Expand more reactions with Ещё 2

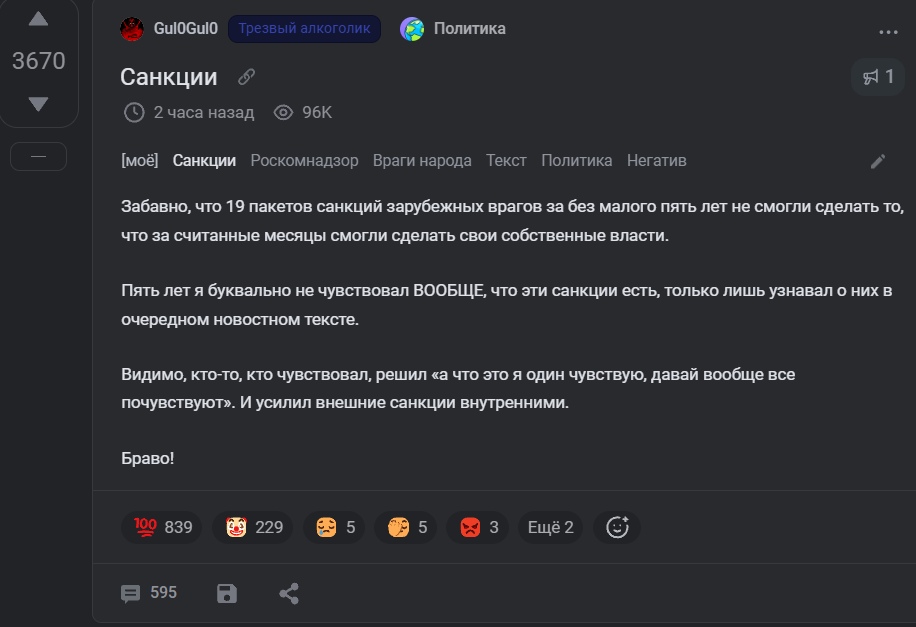[550, 528]
